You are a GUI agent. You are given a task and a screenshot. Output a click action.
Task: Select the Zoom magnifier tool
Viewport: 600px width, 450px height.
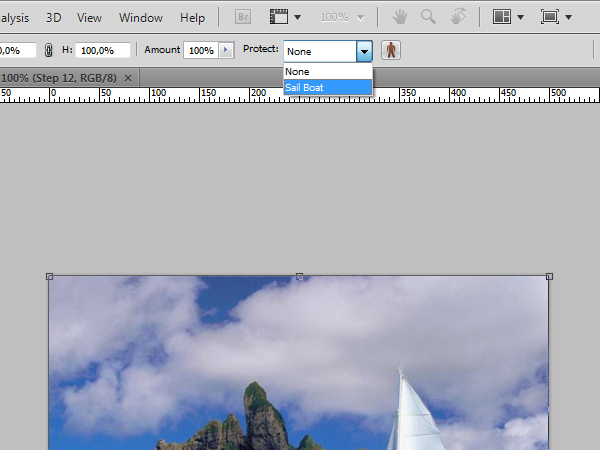point(428,17)
